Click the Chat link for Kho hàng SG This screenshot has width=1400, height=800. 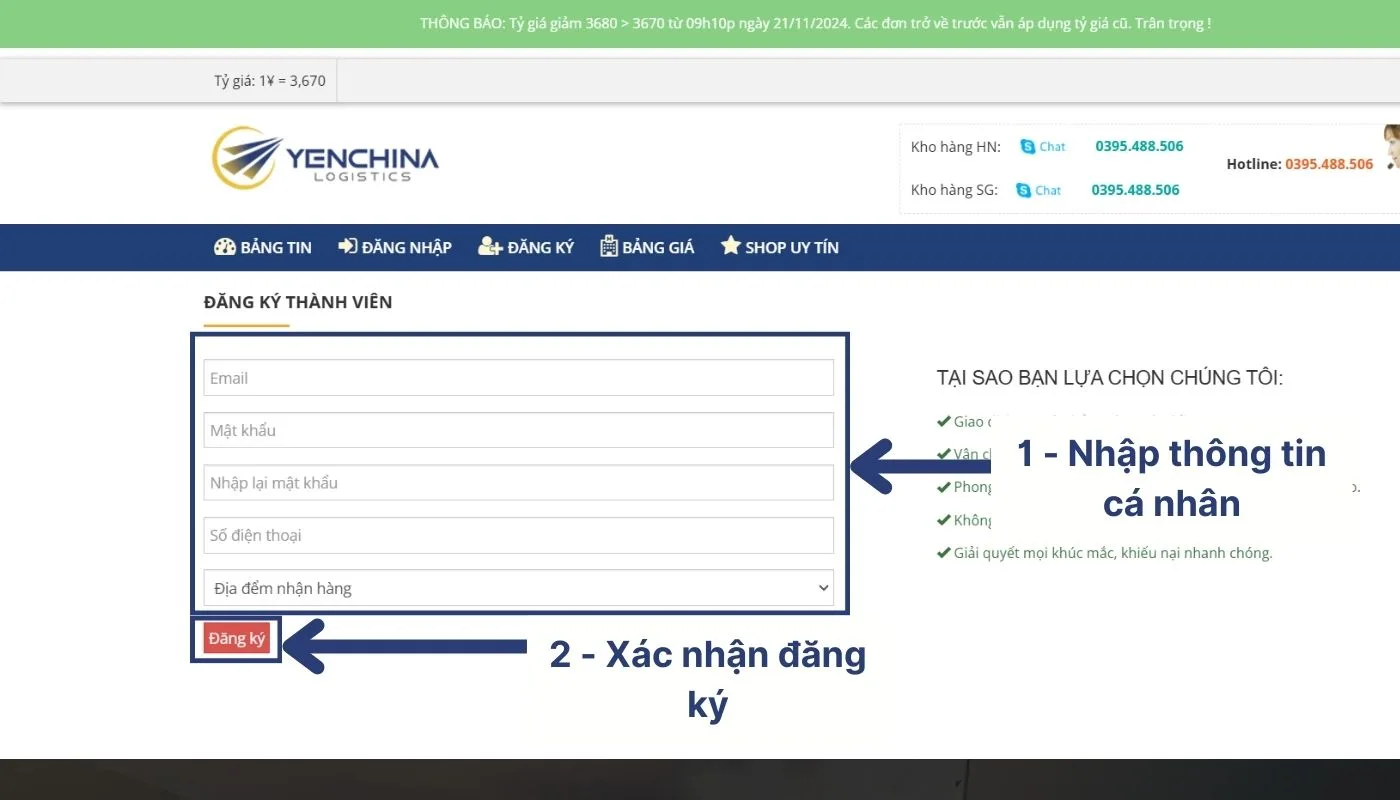point(1048,190)
